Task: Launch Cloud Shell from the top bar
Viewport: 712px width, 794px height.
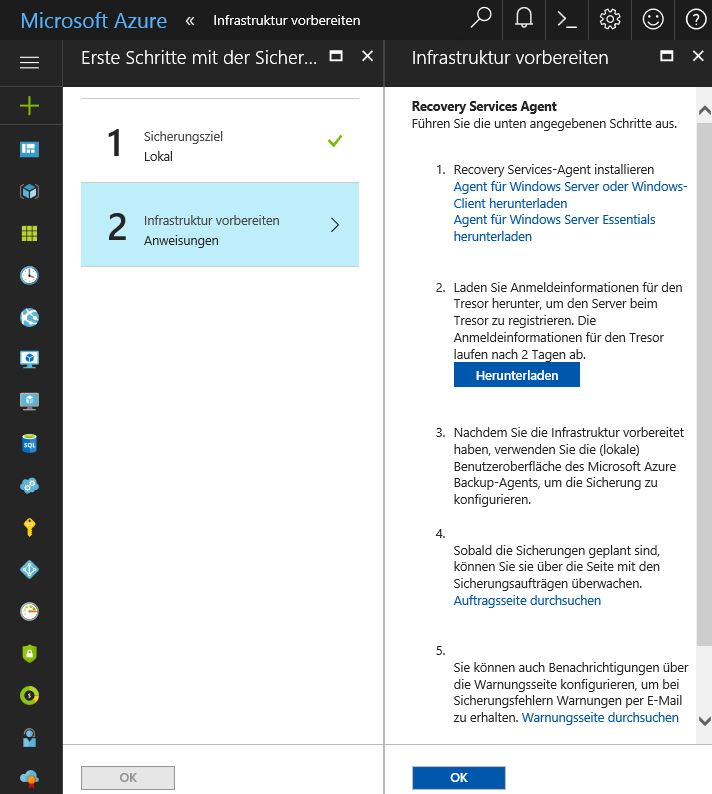Action: coord(567,19)
